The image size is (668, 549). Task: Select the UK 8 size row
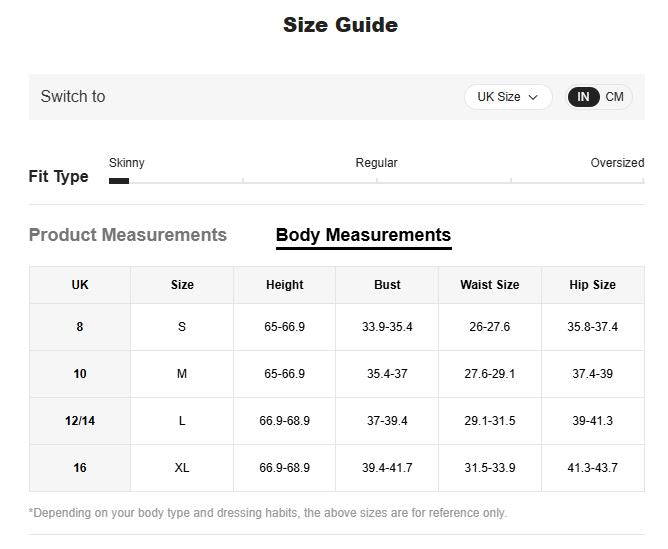pyautogui.click(x=80, y=327)
